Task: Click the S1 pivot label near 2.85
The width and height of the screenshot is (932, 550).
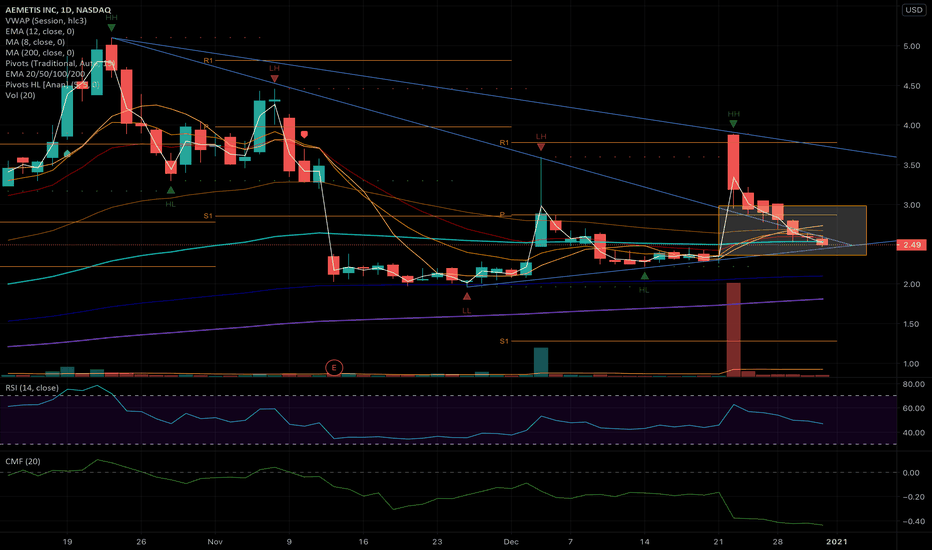Action: tap(208, 216)
